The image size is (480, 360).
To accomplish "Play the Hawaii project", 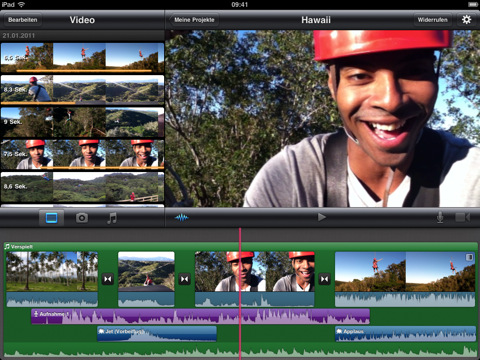I will pos(321,217).
